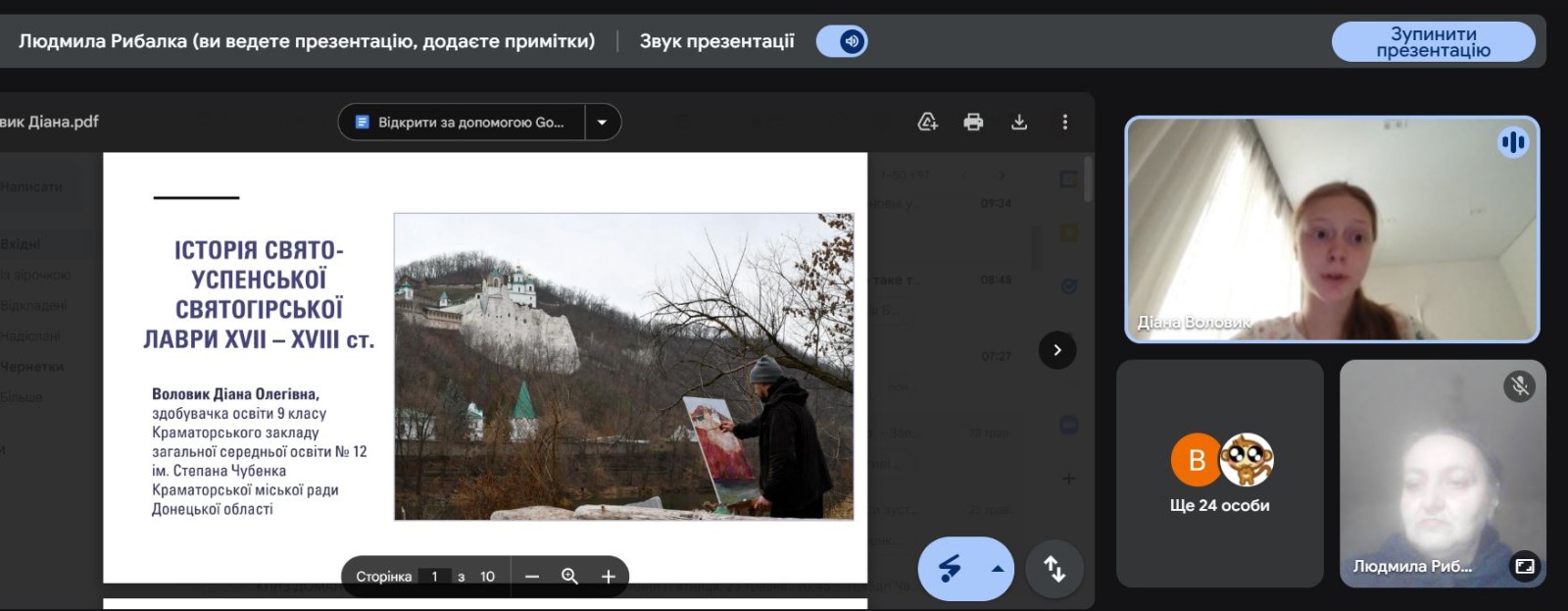Toggle the muted microphone icon on Людмила's tile
Image resolution: width=1568 pixels, height=611 pixels.
point(1520,386)
